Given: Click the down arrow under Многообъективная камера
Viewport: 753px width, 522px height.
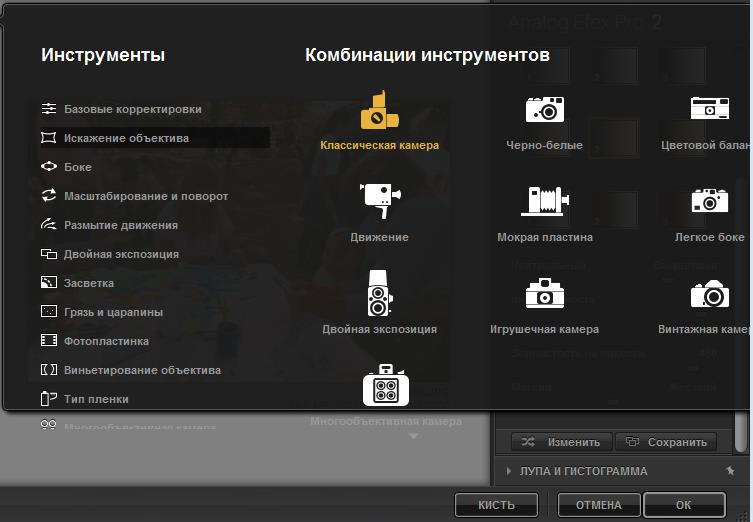Looking at the screenshot, I should click(x=413, y=436).
